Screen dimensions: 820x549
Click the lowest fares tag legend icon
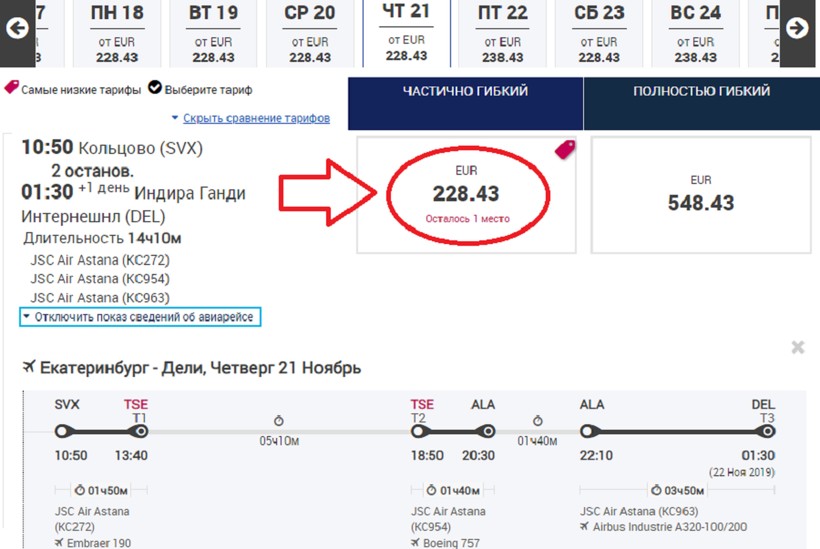pyautogui.click(x=11, y=88)
